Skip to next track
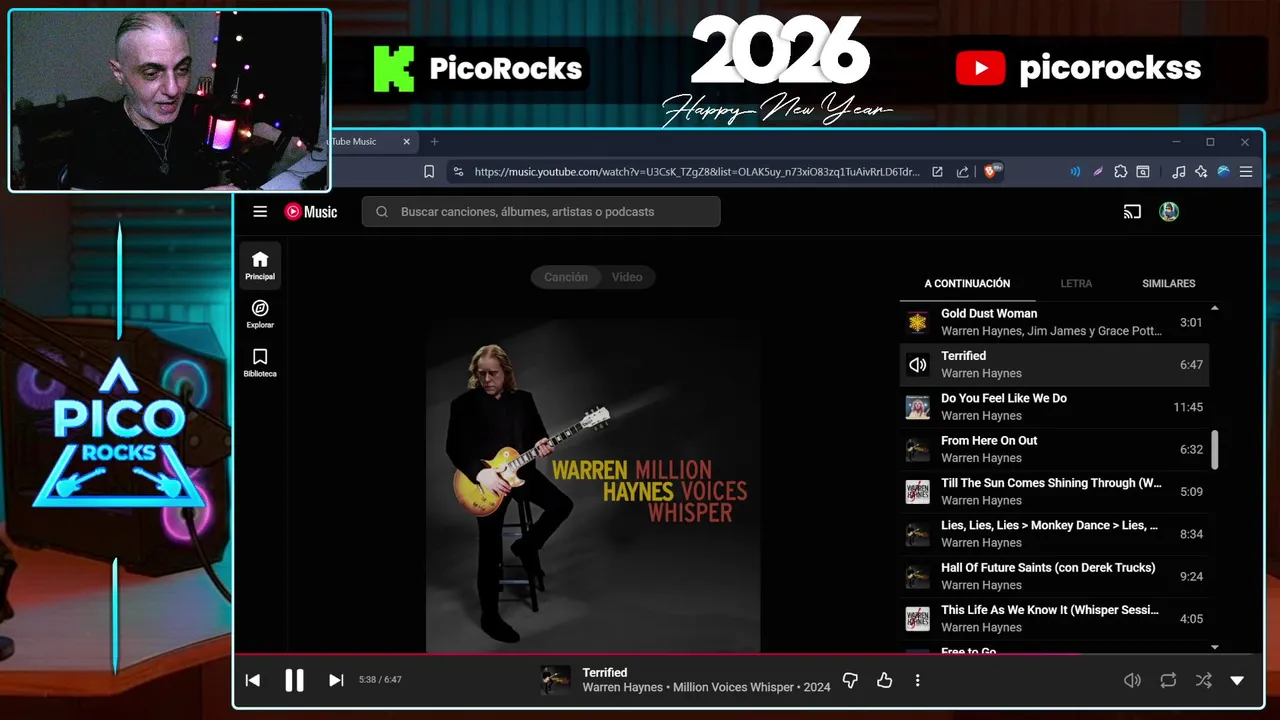Image resolution: width=1280 pixels, height=720 pixels. coord(336,680)
